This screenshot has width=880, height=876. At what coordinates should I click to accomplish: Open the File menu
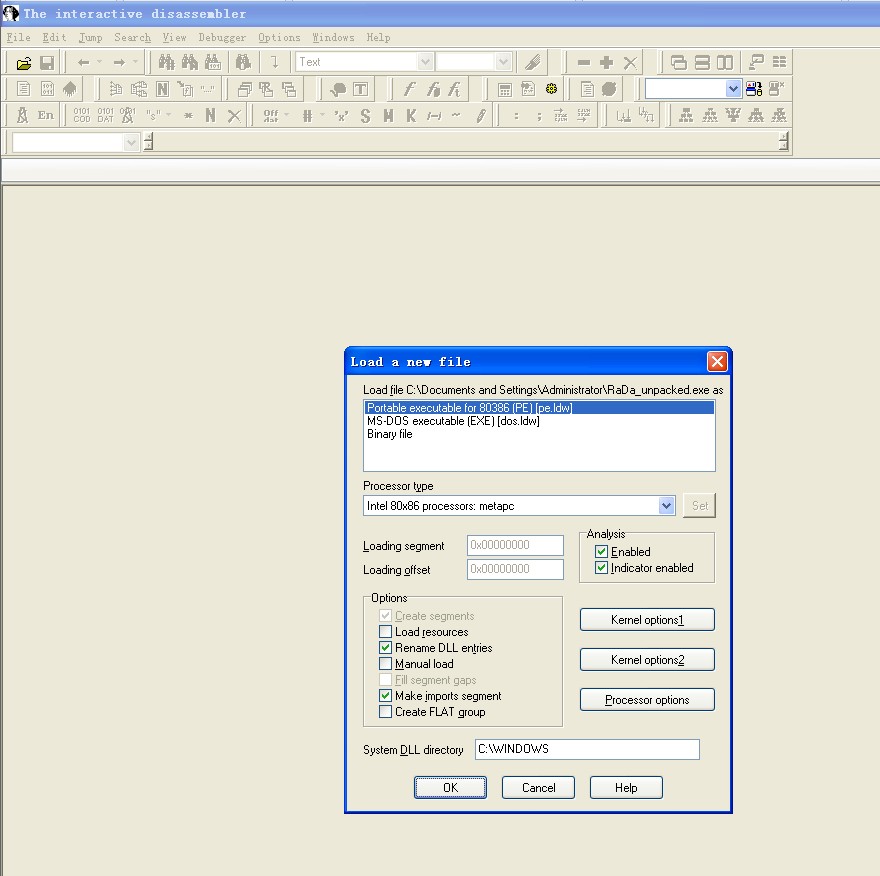click(x=19, y=38)
